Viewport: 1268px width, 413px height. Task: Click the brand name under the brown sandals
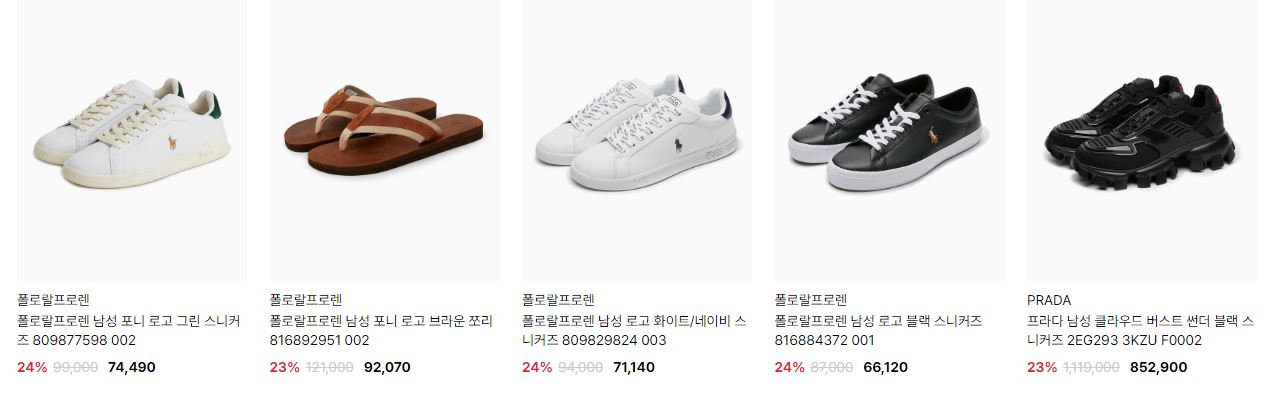(306, 300)
